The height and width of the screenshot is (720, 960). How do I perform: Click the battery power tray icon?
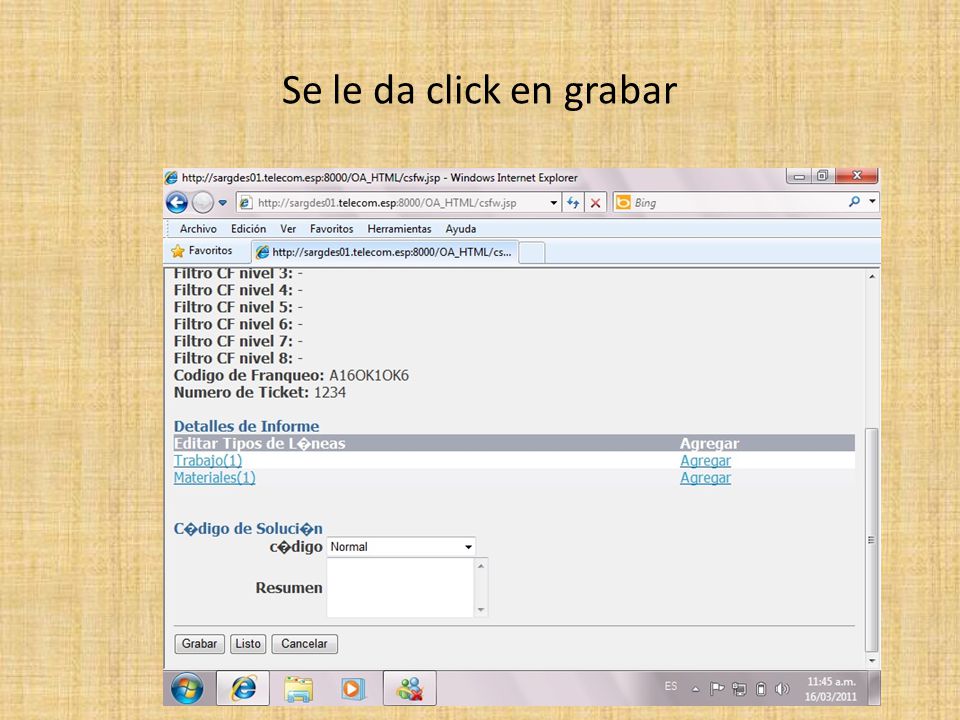coord(760,689)
